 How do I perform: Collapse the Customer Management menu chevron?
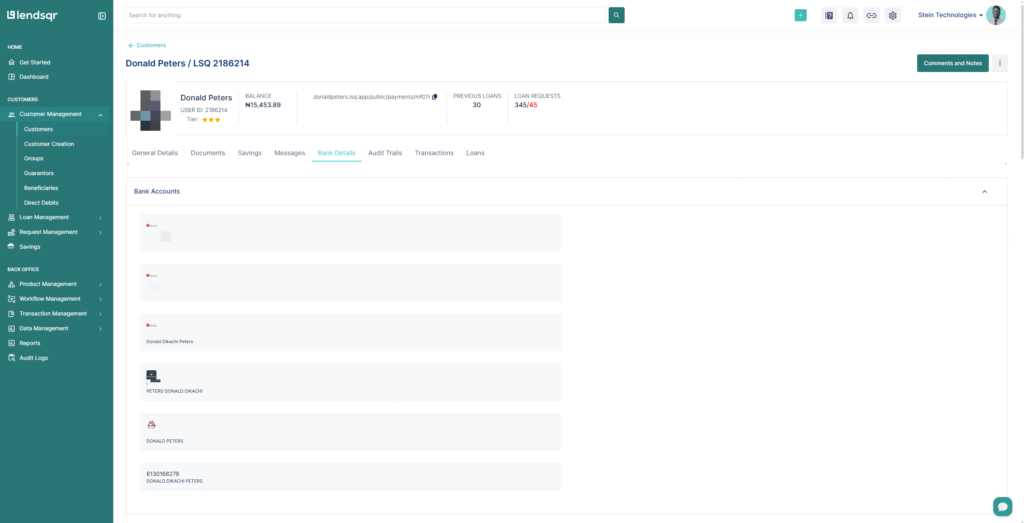click(x=100, y=115)
